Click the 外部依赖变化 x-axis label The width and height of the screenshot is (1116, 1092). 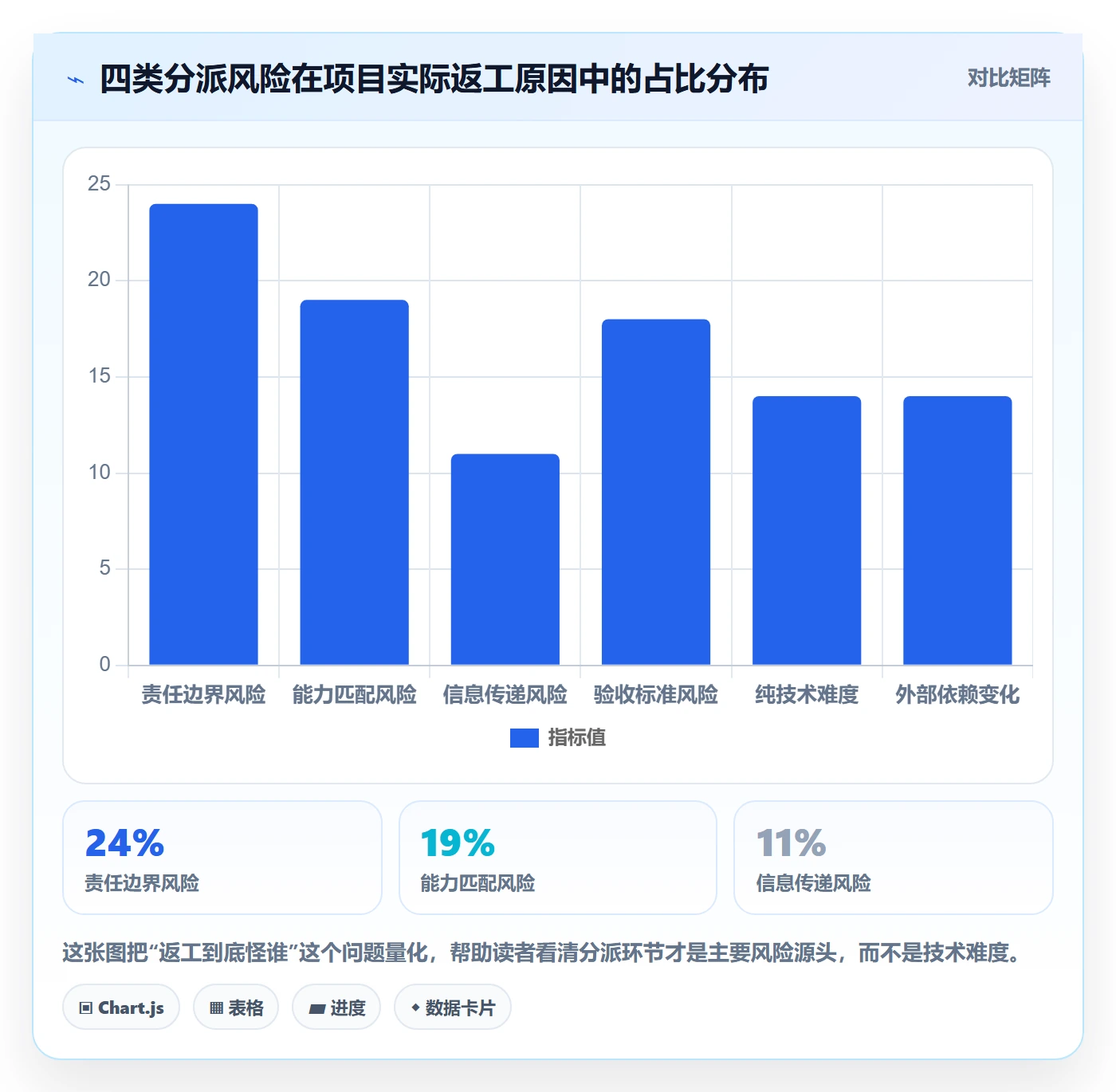(x=957, y=695)
